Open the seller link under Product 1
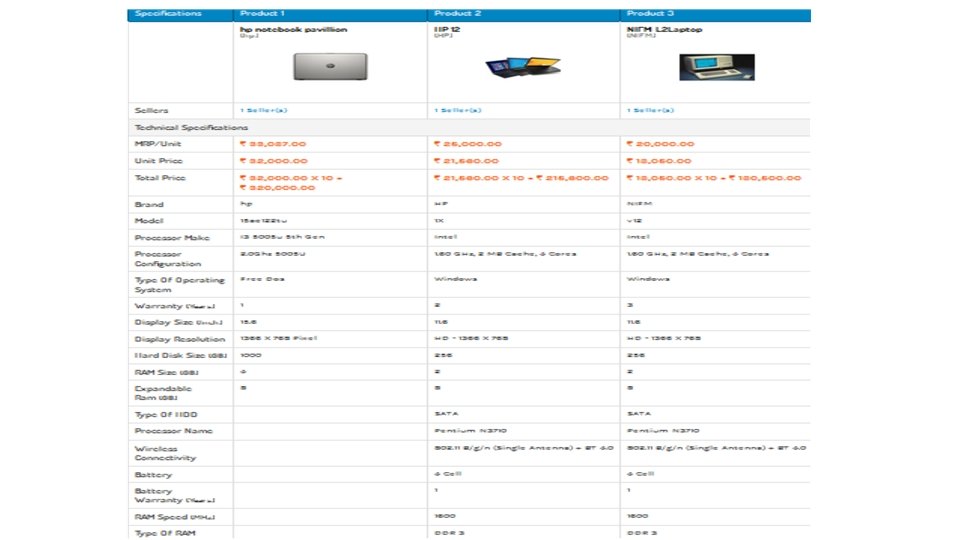This screenshot has width=960, height=540. (263, 110)
